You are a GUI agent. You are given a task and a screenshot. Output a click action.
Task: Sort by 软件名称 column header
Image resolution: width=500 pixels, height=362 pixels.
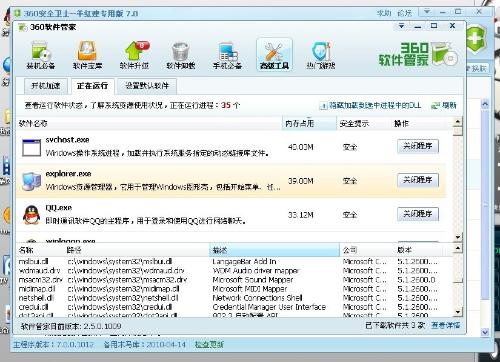tap(149, 124)
